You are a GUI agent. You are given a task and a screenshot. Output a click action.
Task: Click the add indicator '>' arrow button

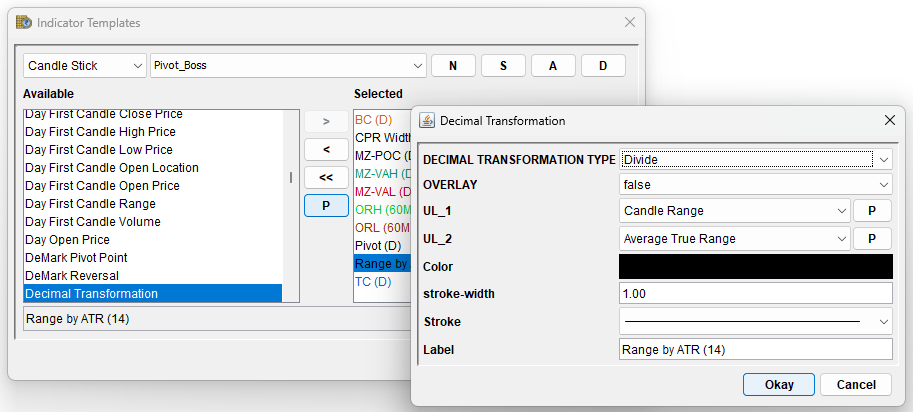pos(325,122)
